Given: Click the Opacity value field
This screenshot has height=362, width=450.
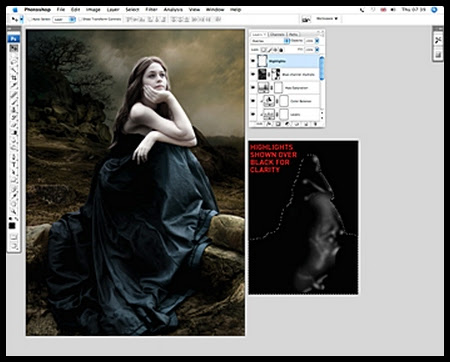Looking at the screenshot, I should pos(310,41).
